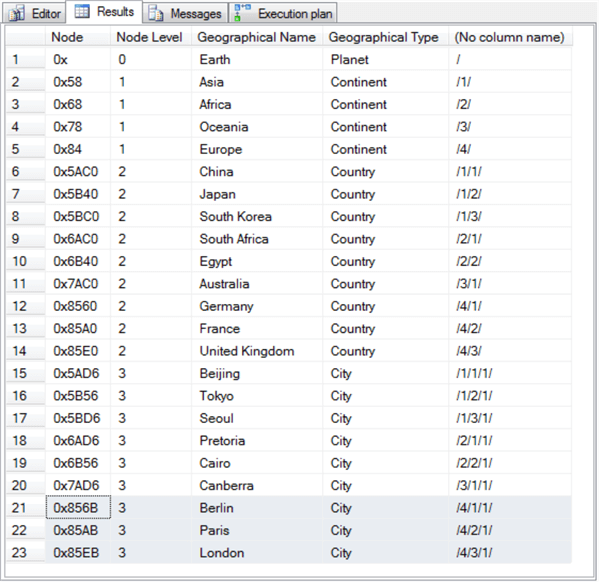Screen dimensions: 599x582
Task: Select row header number 23
Action: coord(25,553)
